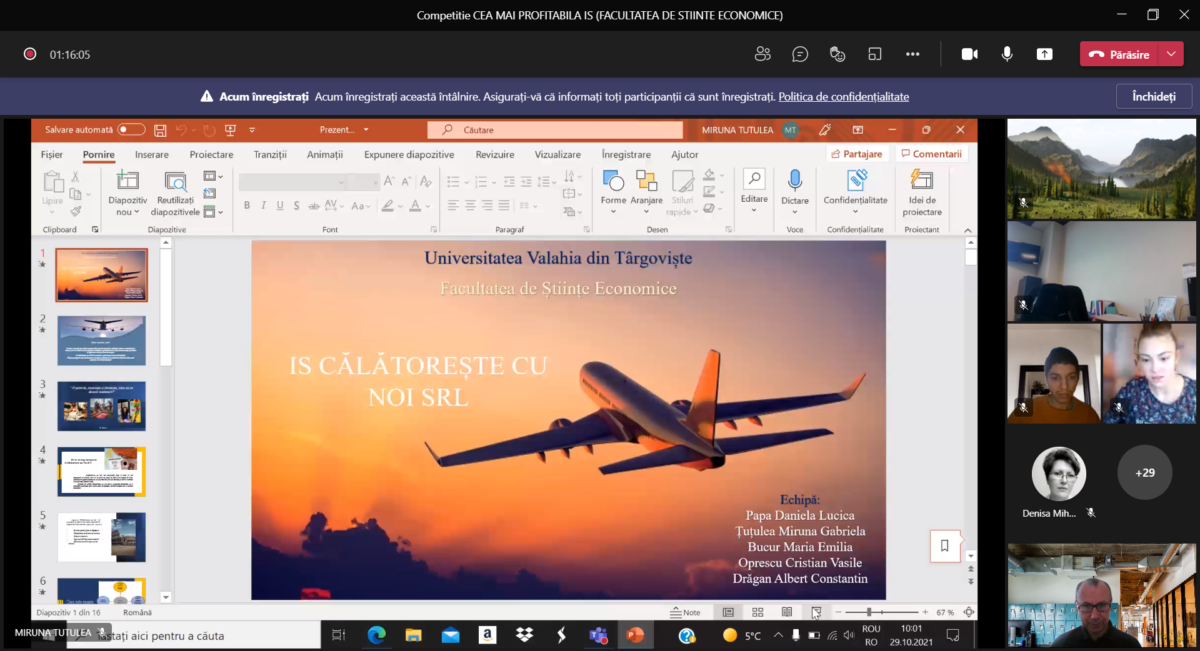Viewport: 1200px width, 651px height.
Task: Open the Inserare ribbon tab
Action: [152, 155]
